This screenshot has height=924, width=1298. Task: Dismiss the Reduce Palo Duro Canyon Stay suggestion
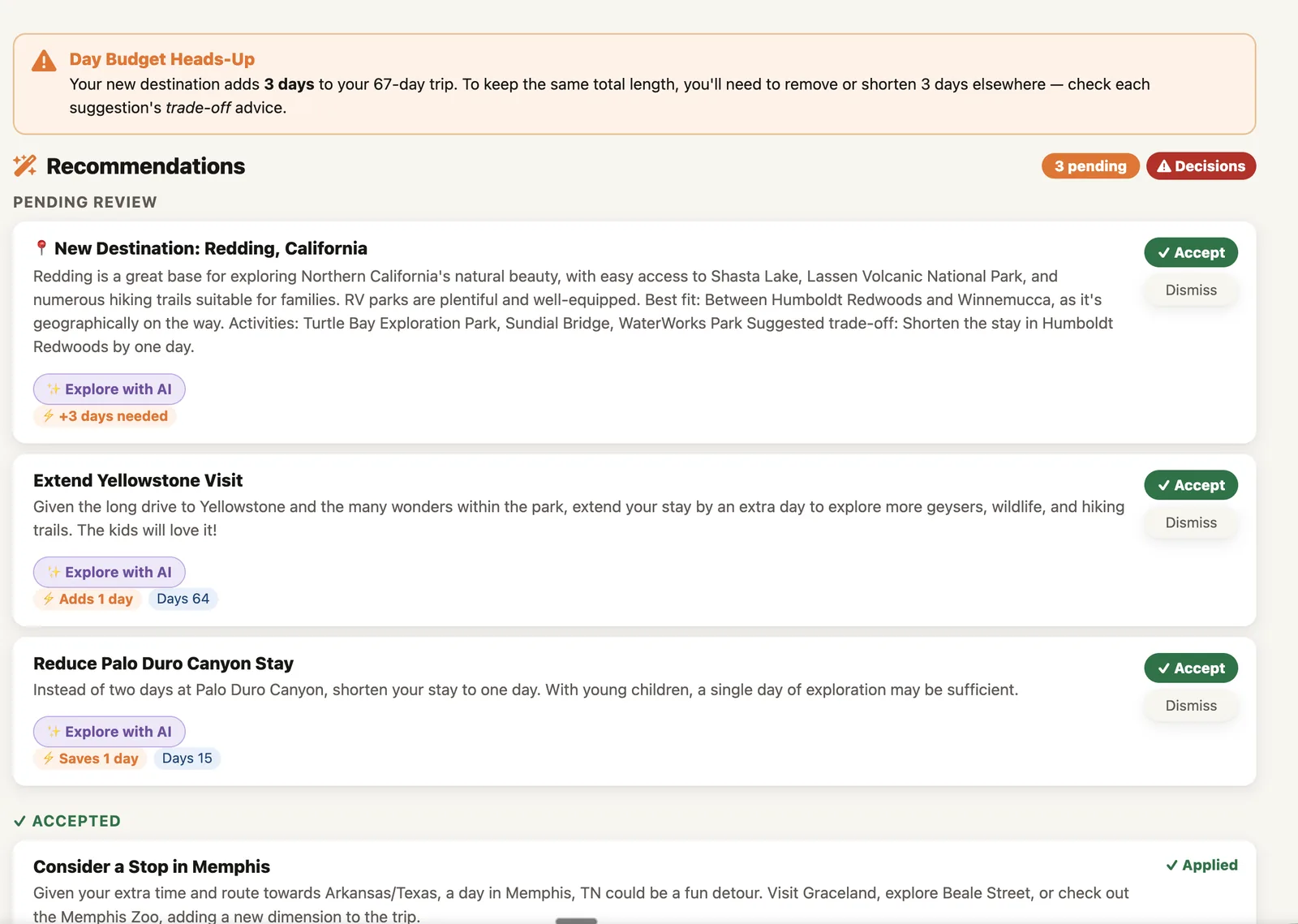[x=1191, y=706]
